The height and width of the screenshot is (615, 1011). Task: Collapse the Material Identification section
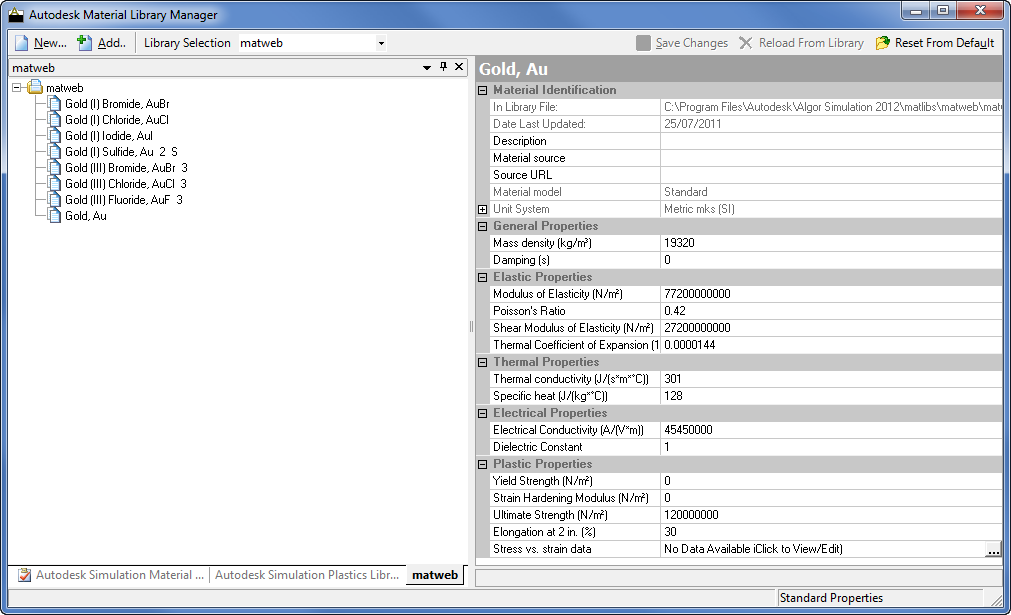[x=482, y=90]
